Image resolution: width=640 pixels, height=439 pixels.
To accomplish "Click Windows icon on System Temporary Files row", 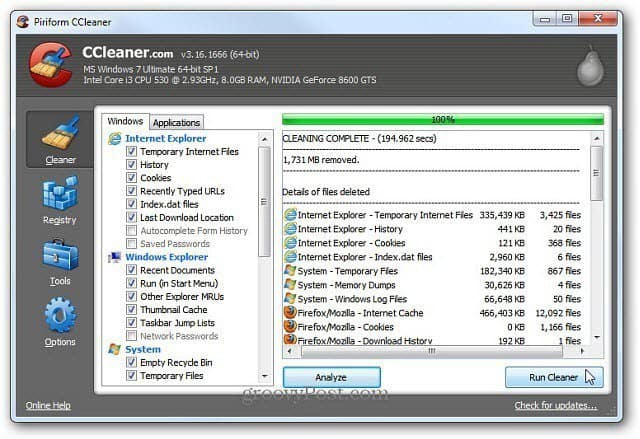I will (x=290, y=270).
